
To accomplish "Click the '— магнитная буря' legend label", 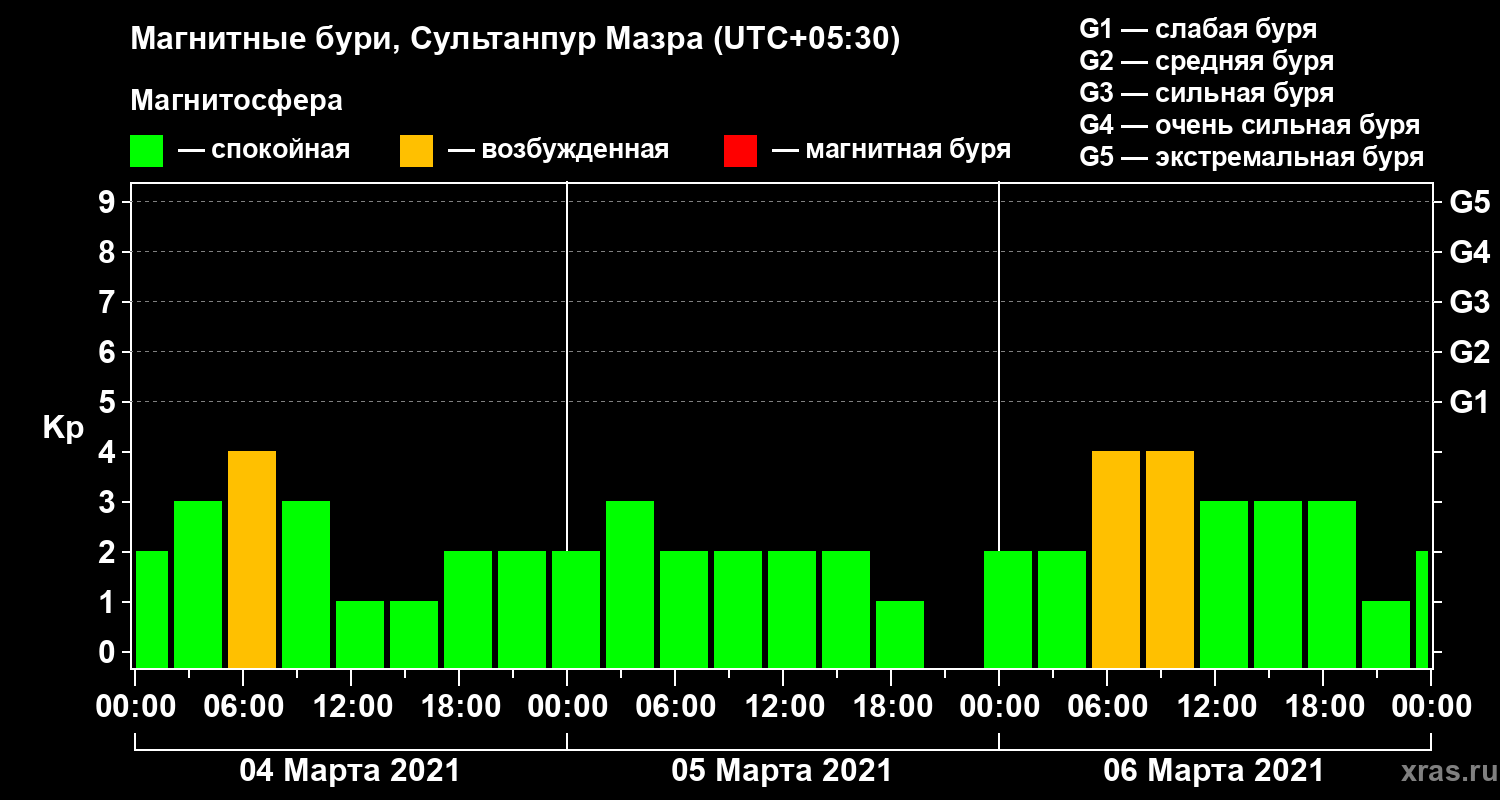I will point(891,151).
